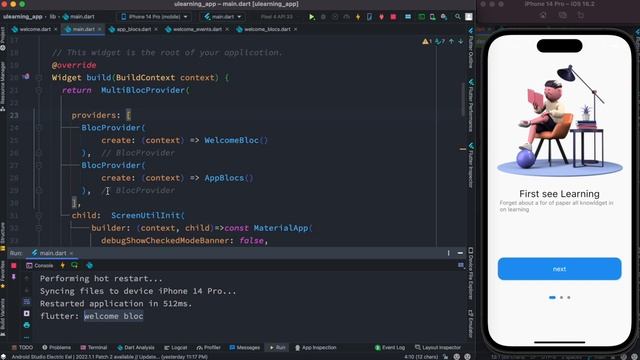This screenshot has height=360, width=640.
Task: Click the soft-wrap icon in the Run console sidebar
Action: click(x=27, y=302)
